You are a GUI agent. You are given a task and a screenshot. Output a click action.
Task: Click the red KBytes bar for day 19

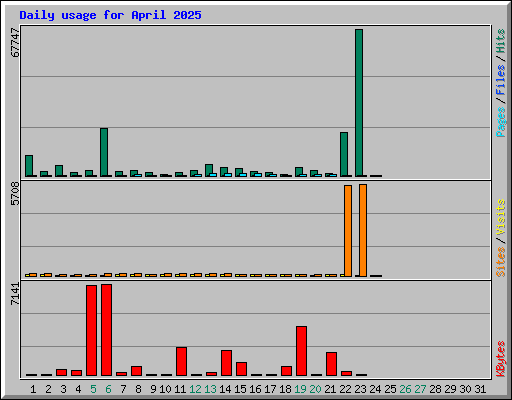click(301, 351)
